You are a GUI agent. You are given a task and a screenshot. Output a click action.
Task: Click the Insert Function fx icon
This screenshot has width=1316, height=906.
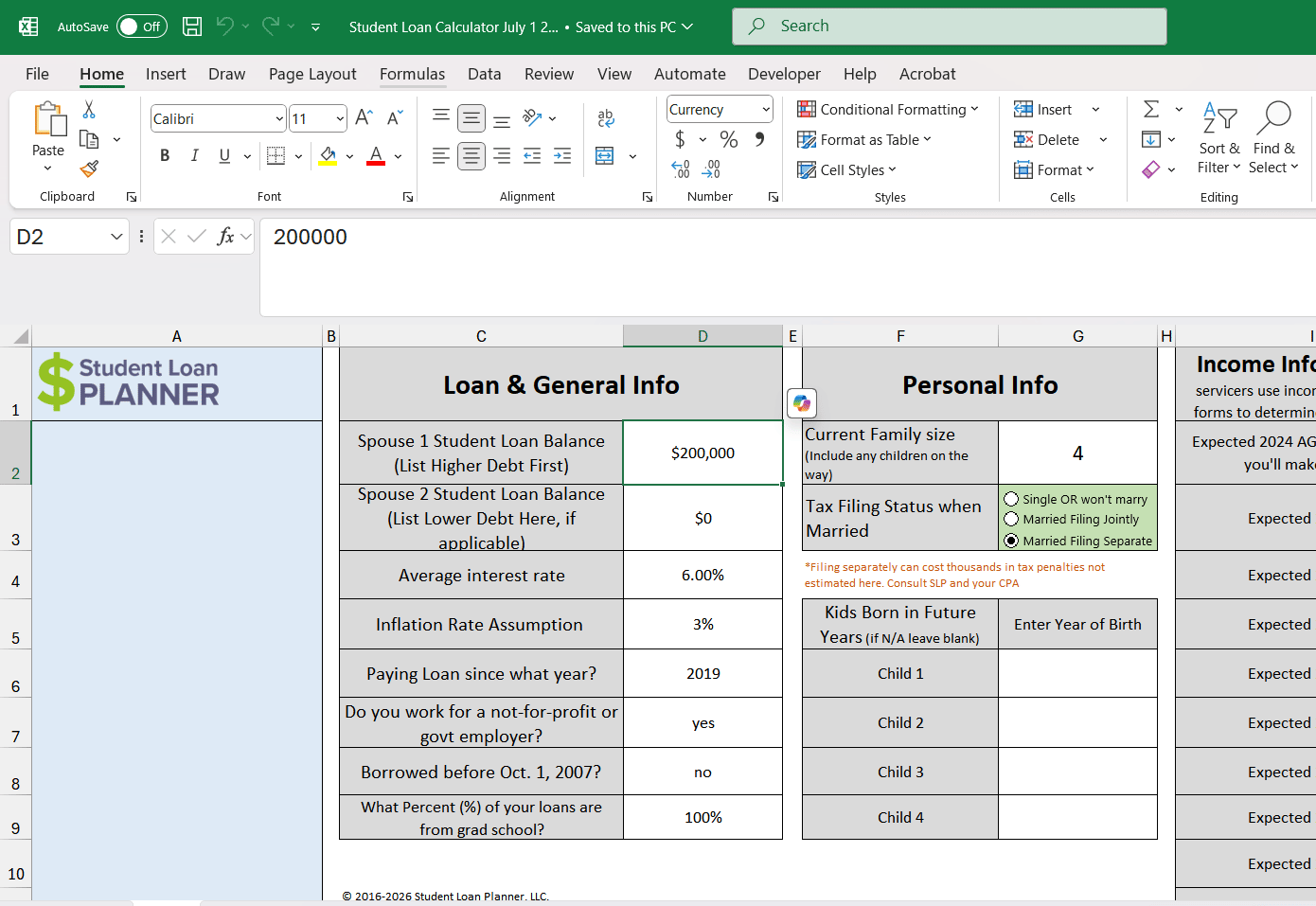pos(225,237)
